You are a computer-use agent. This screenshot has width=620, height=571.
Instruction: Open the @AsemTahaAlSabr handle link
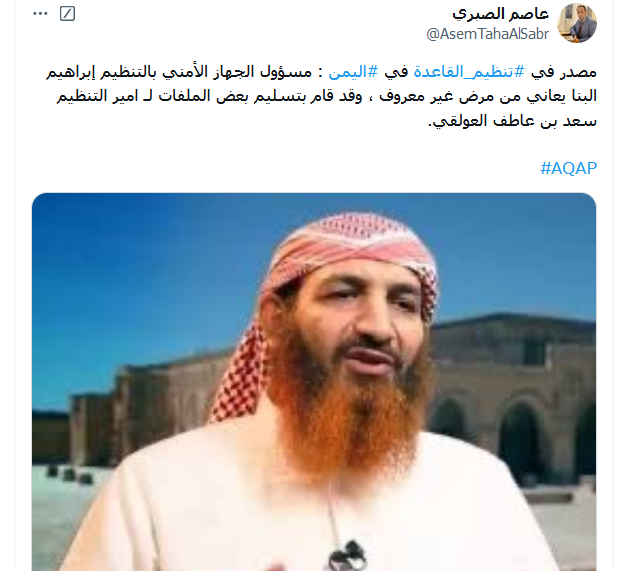[488, 34]
